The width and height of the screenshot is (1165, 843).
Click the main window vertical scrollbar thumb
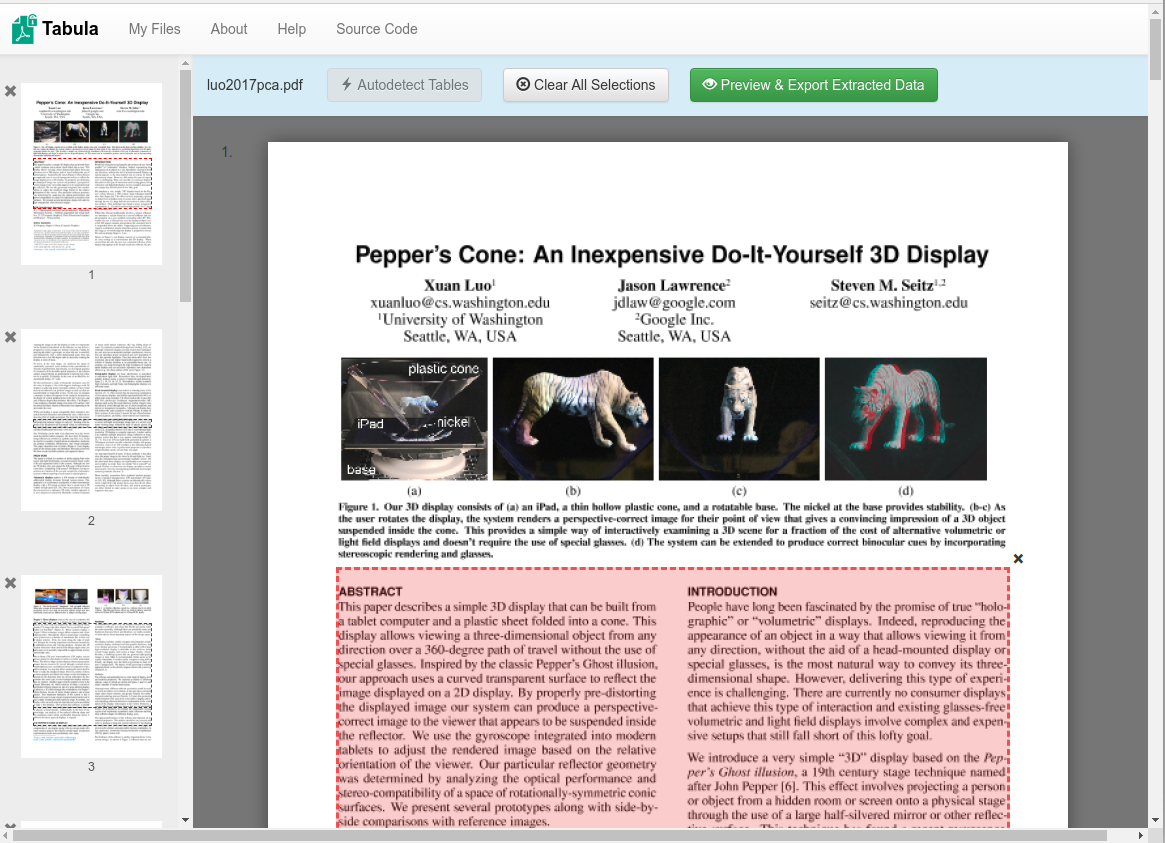click(x=1155, y=49)
